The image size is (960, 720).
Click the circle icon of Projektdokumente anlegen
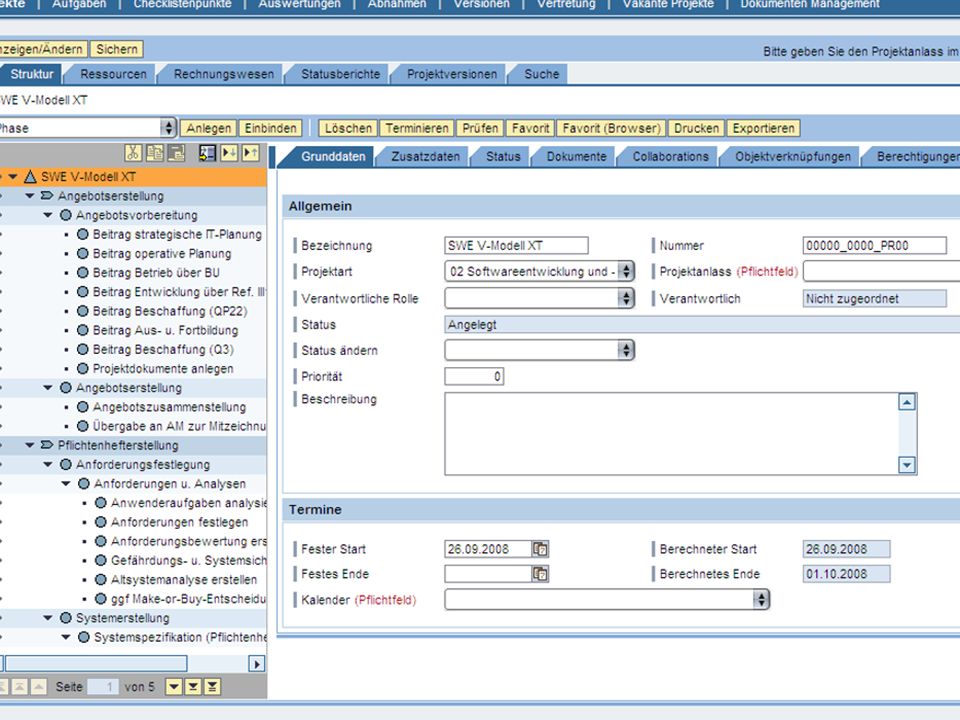click(83, 369)
